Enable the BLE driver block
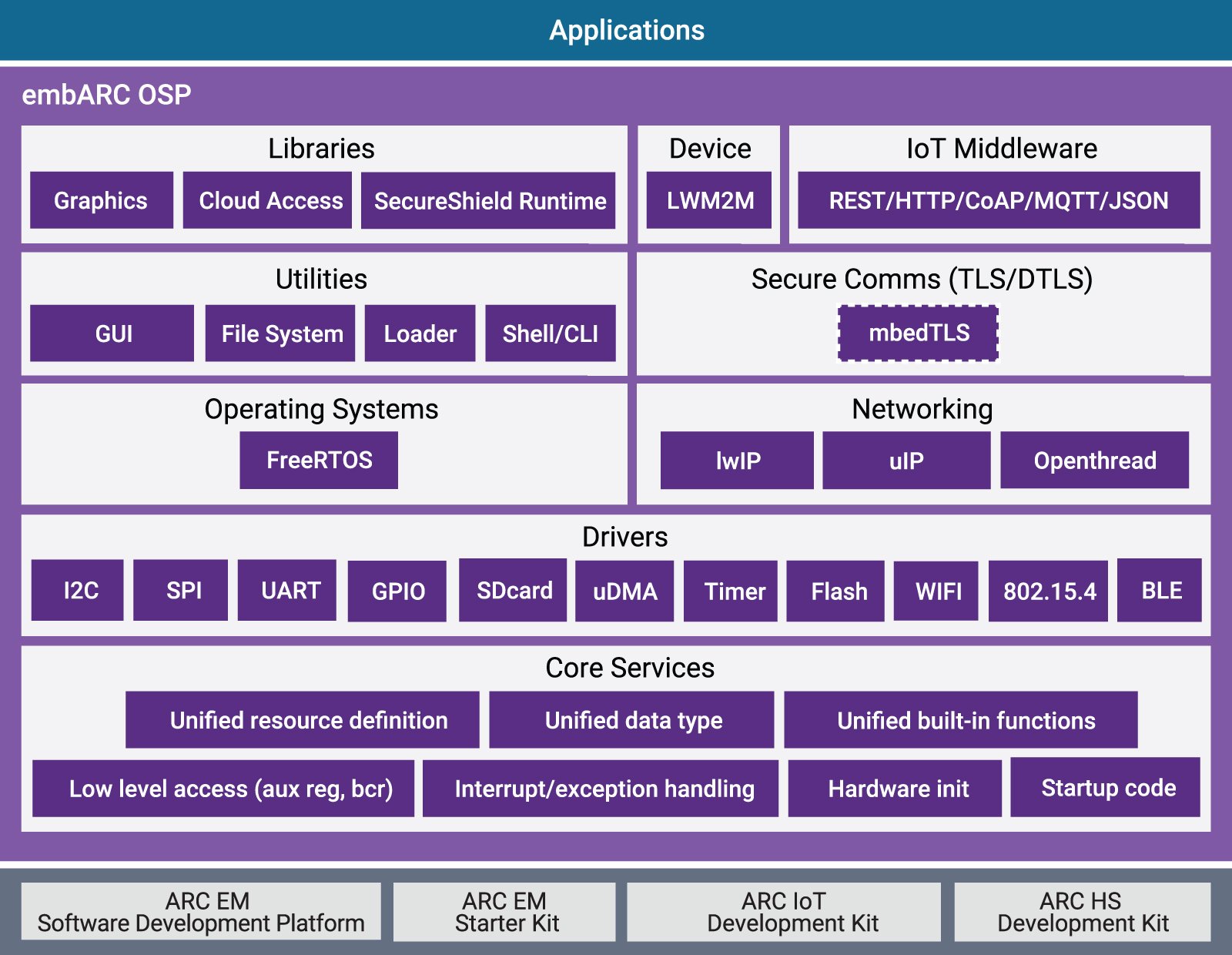Screen dimensions: 1232x955 tap(1160, 591)
